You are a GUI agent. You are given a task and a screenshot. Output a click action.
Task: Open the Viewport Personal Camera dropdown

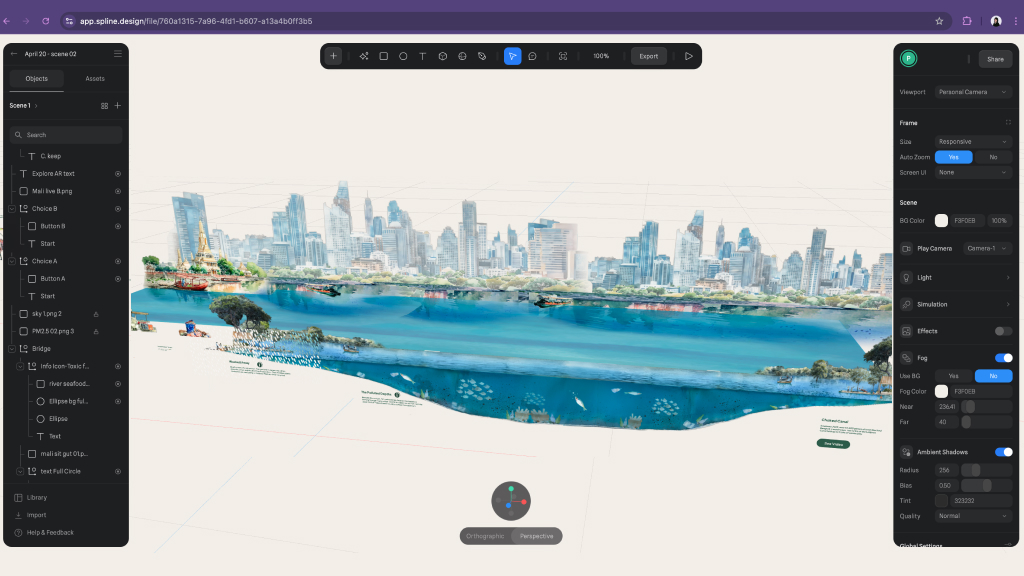[x=973, y=92]
